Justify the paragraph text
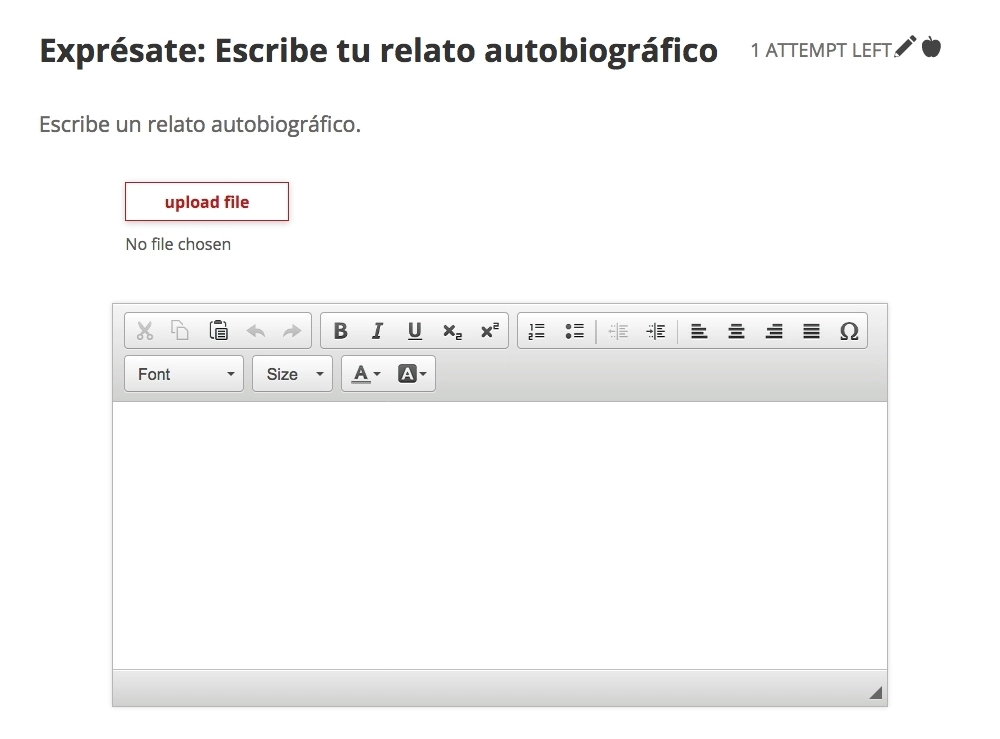Image resolution: width=1000 pixels, height=739 pixels. pyautogui.click(x=811, y=331)
